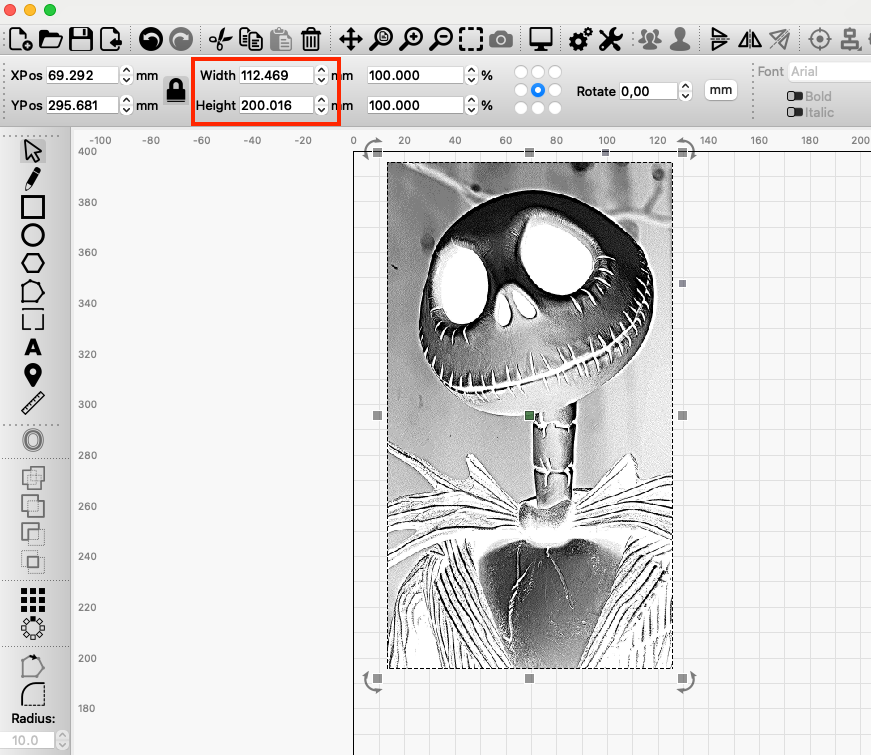871x755 pixels.
Task: Select the center anchor radio button
Action: tap(538, 90)
